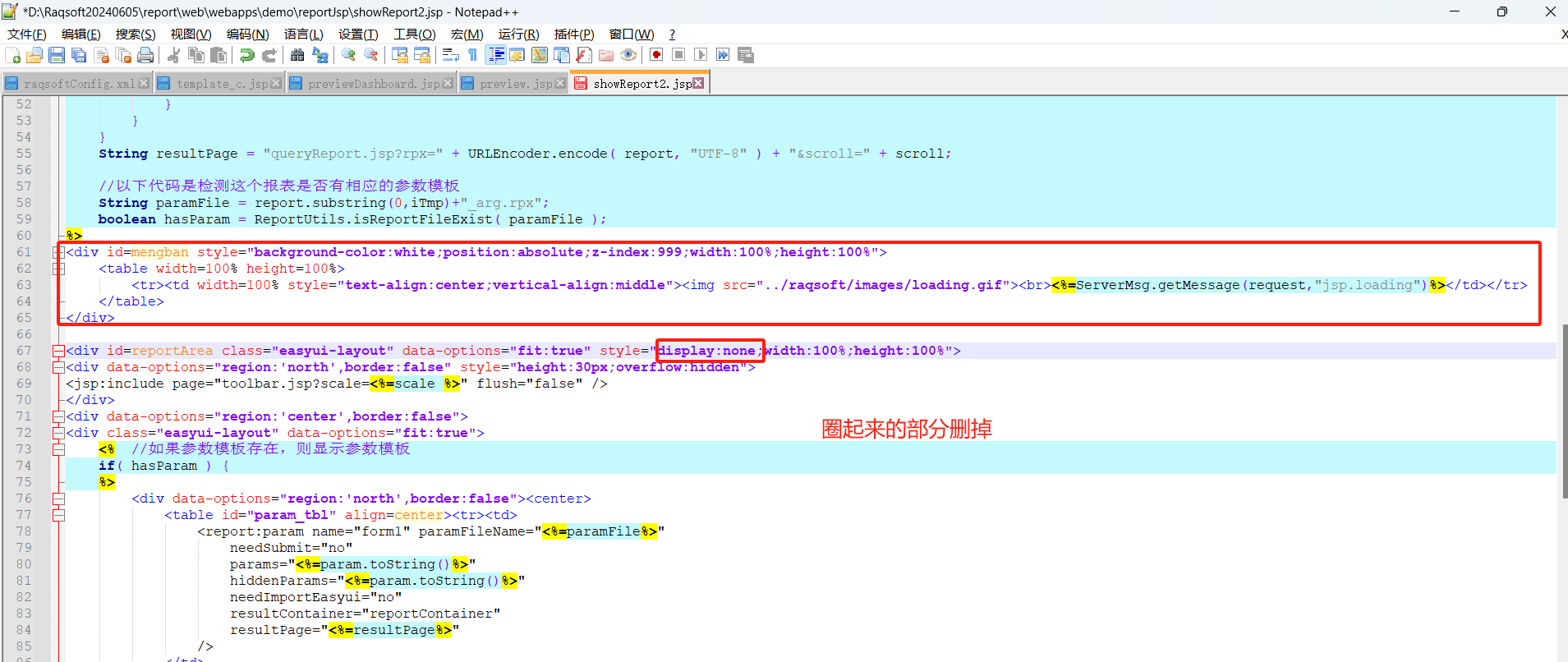Toggle file monitoring eye icon
This screenshot has height=662, width=1568.
(628, 55)
